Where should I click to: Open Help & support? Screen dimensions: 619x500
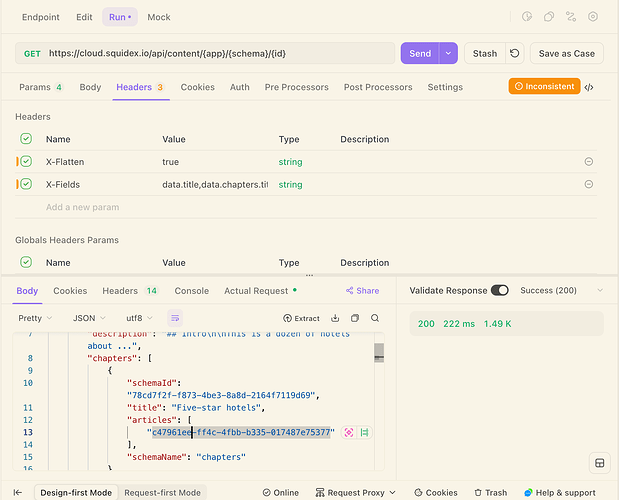pos(560,493)
